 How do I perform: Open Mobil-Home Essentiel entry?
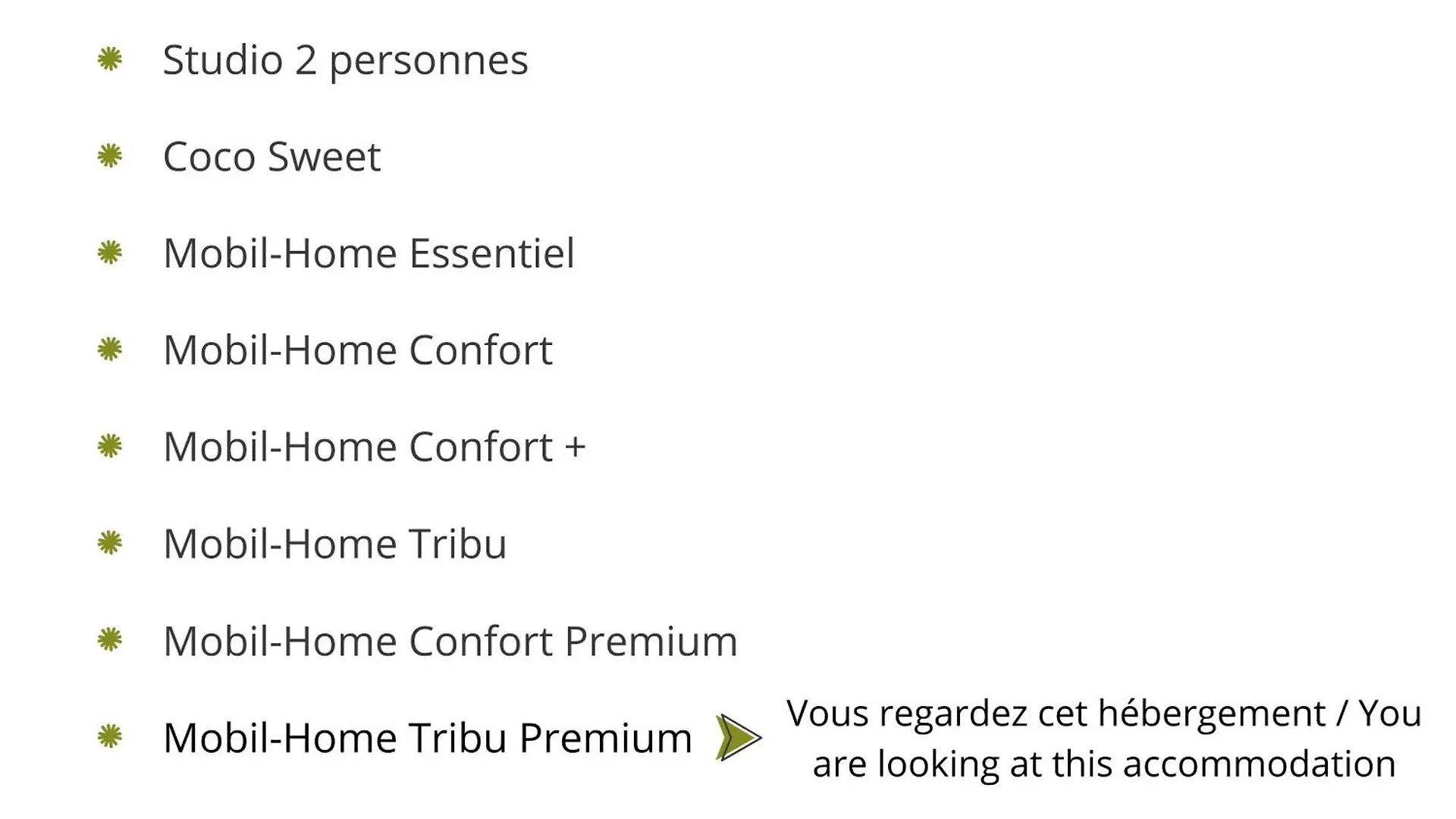coord(369,253)
